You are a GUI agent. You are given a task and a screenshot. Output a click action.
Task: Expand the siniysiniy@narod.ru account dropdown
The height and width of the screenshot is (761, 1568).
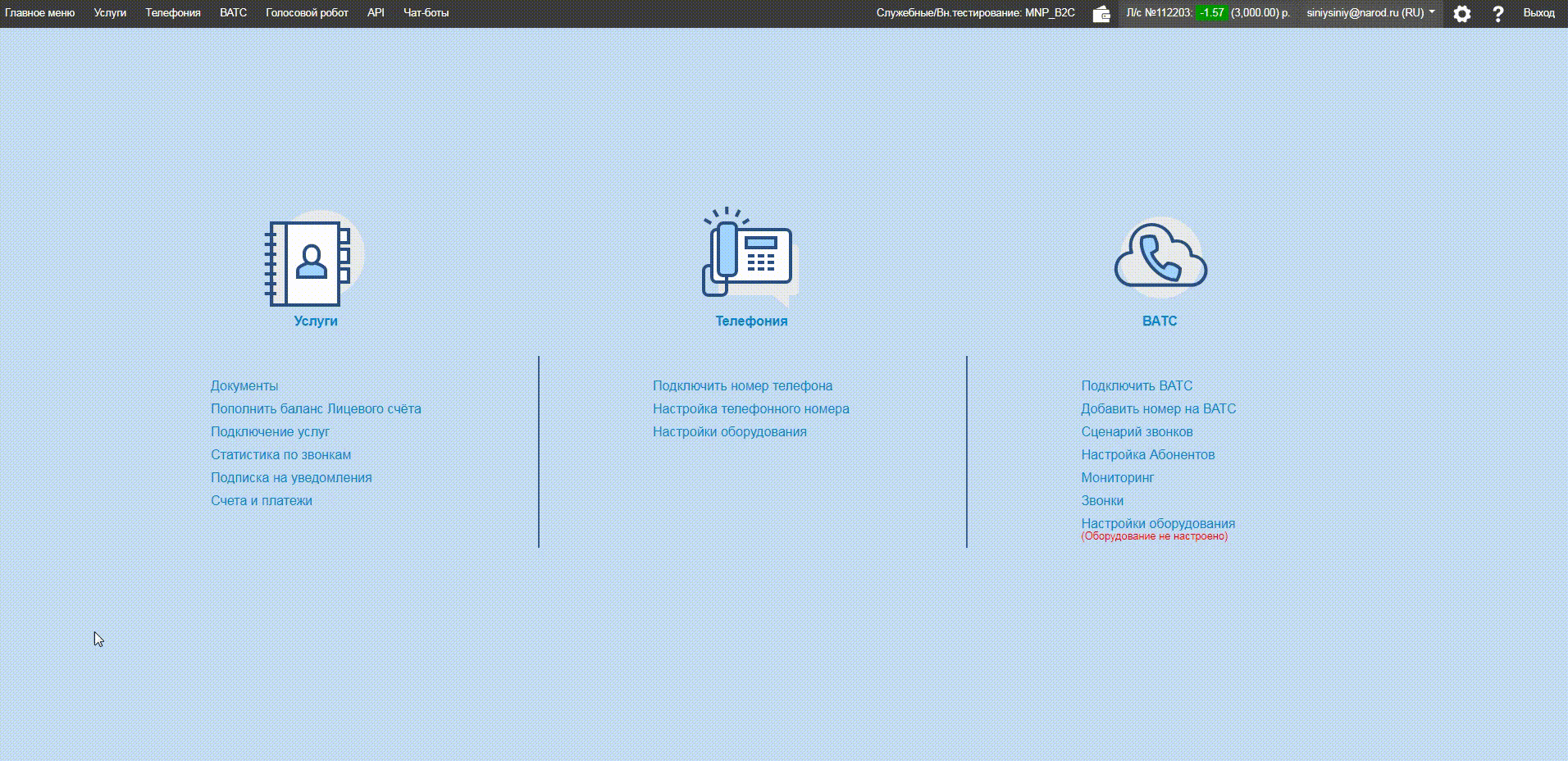coord(1370,13)
